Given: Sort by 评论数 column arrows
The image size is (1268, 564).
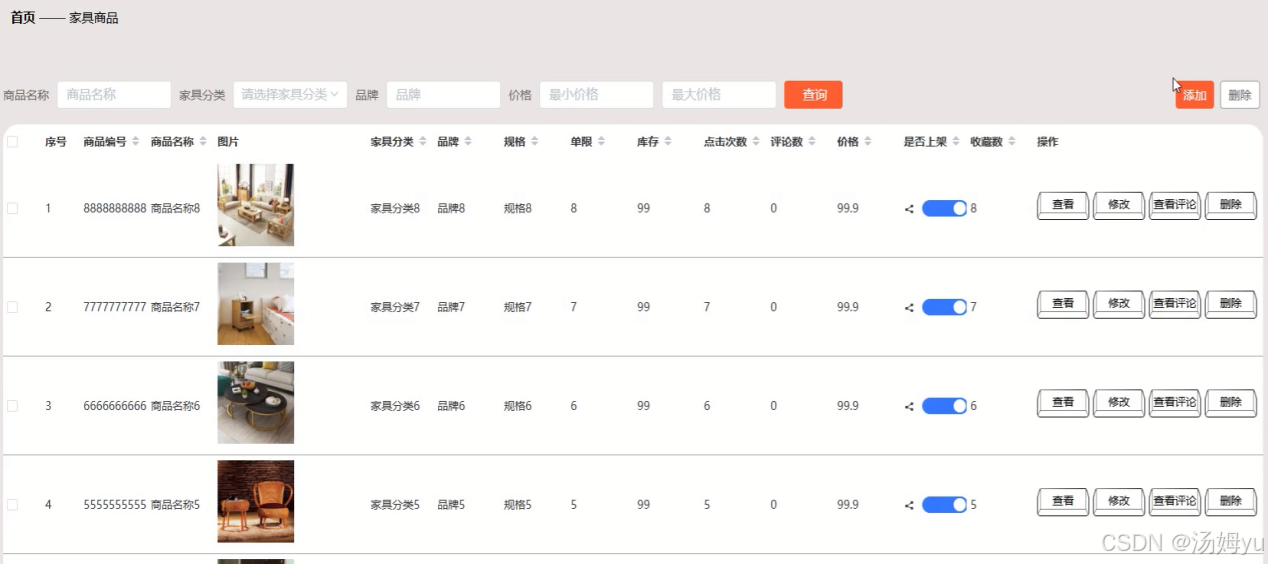Looking at the screenshot, I should pyautogui.click(x=812, y=142).
